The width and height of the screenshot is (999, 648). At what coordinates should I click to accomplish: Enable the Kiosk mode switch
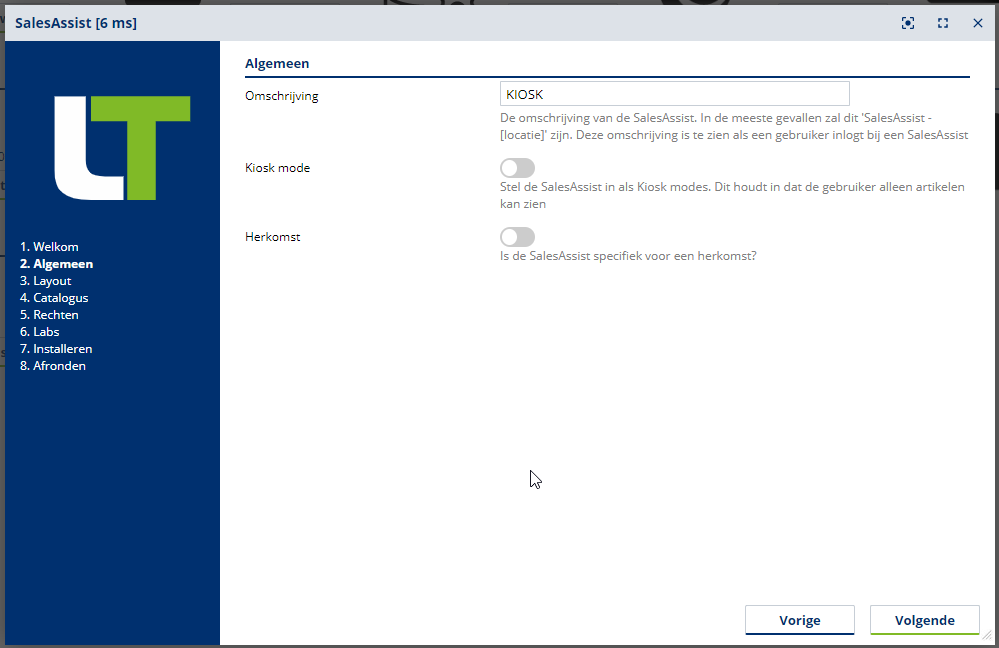(517, 168)
